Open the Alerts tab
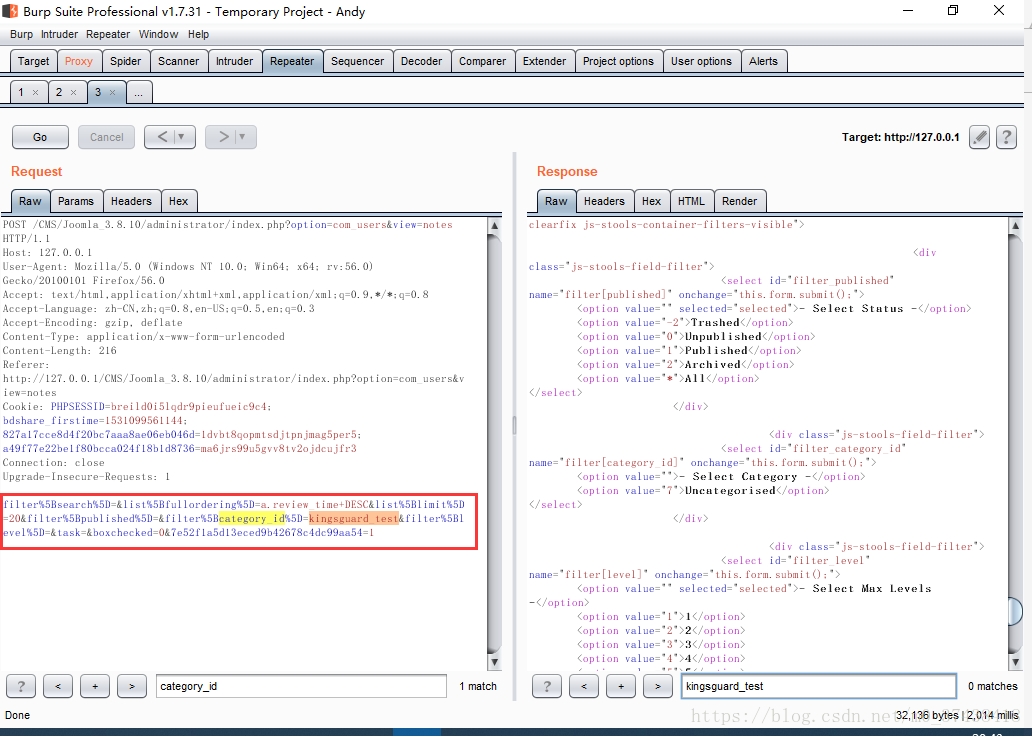 (x=763, y=61)
